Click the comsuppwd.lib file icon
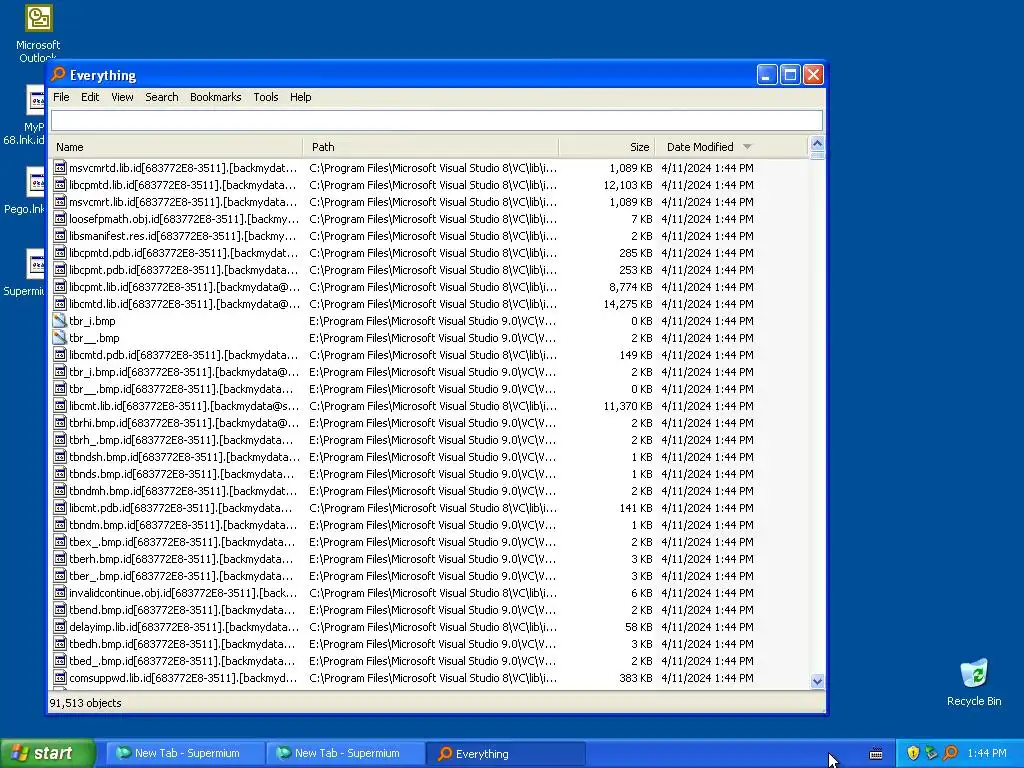Screen dimensions: 1024x768 coord(60,678)
